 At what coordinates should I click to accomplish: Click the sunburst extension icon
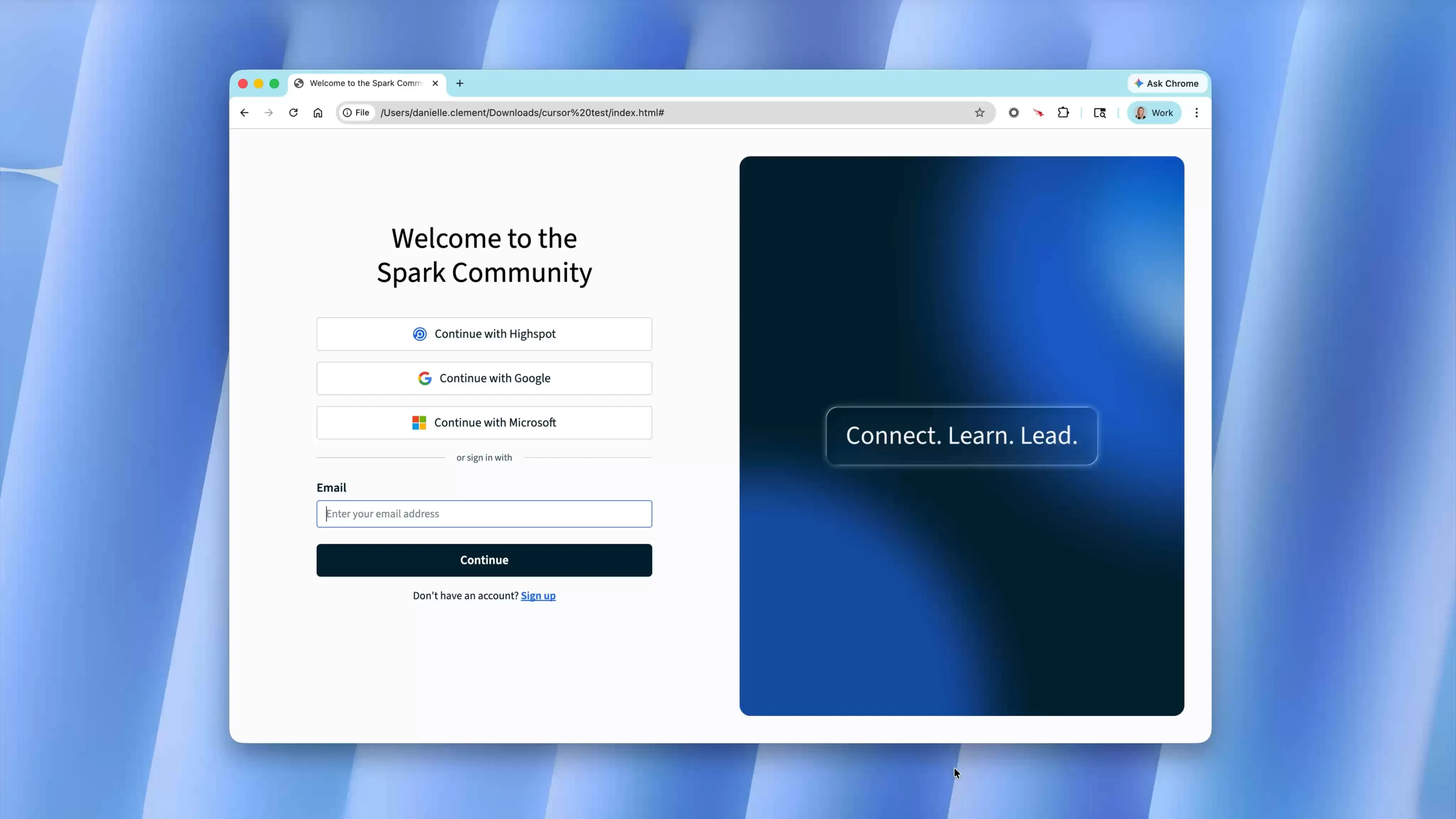(x=1014, y=112)
